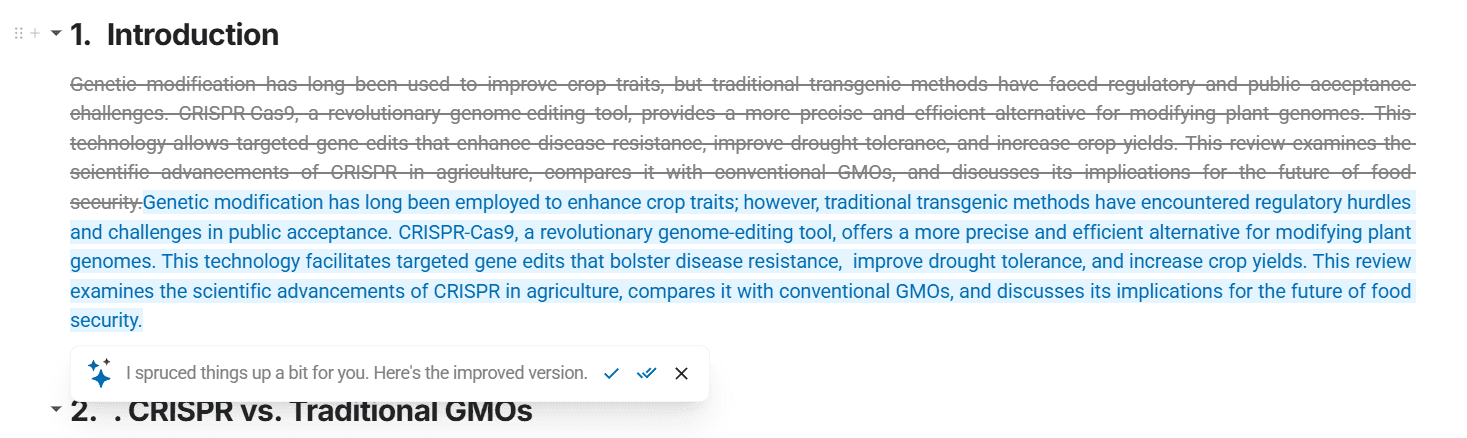1467x438 pixels.
Task: Accept the suggestion with the single checkmark
Action: pyautogui.click(x=612, y=373)
